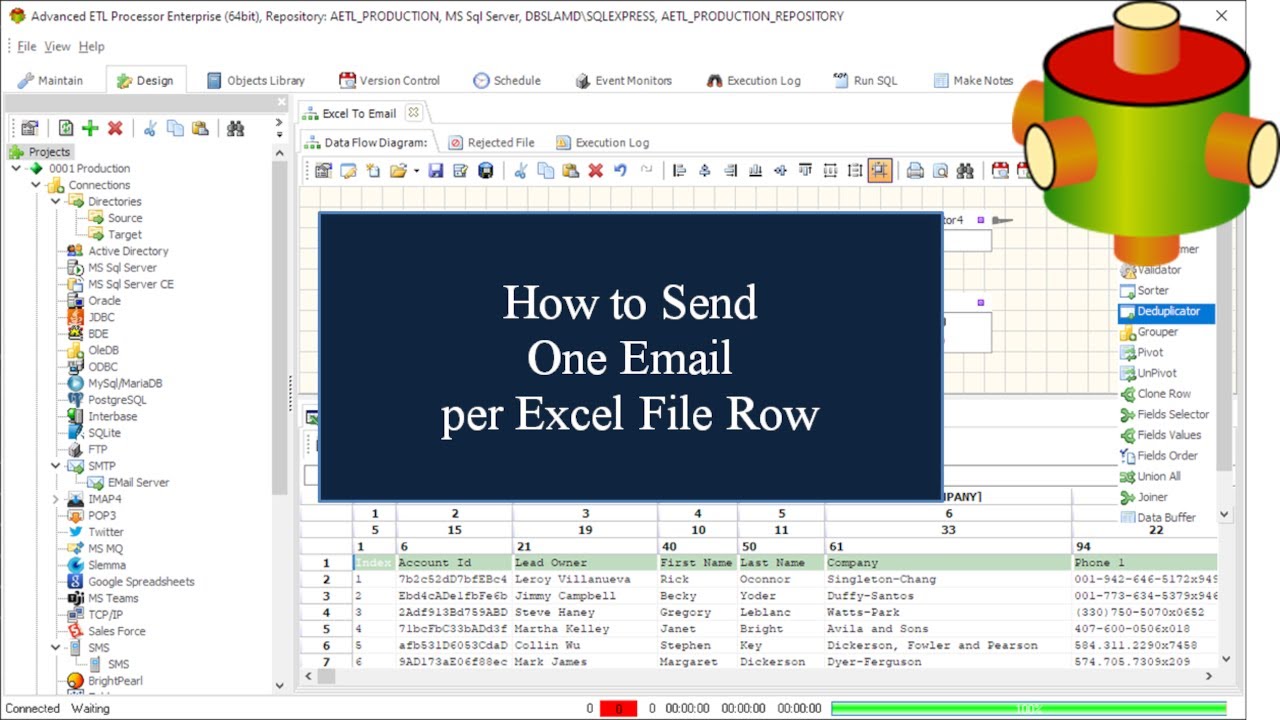
Task: Click the 'Singleton-Chang' company cell
Action: point(948,579)
